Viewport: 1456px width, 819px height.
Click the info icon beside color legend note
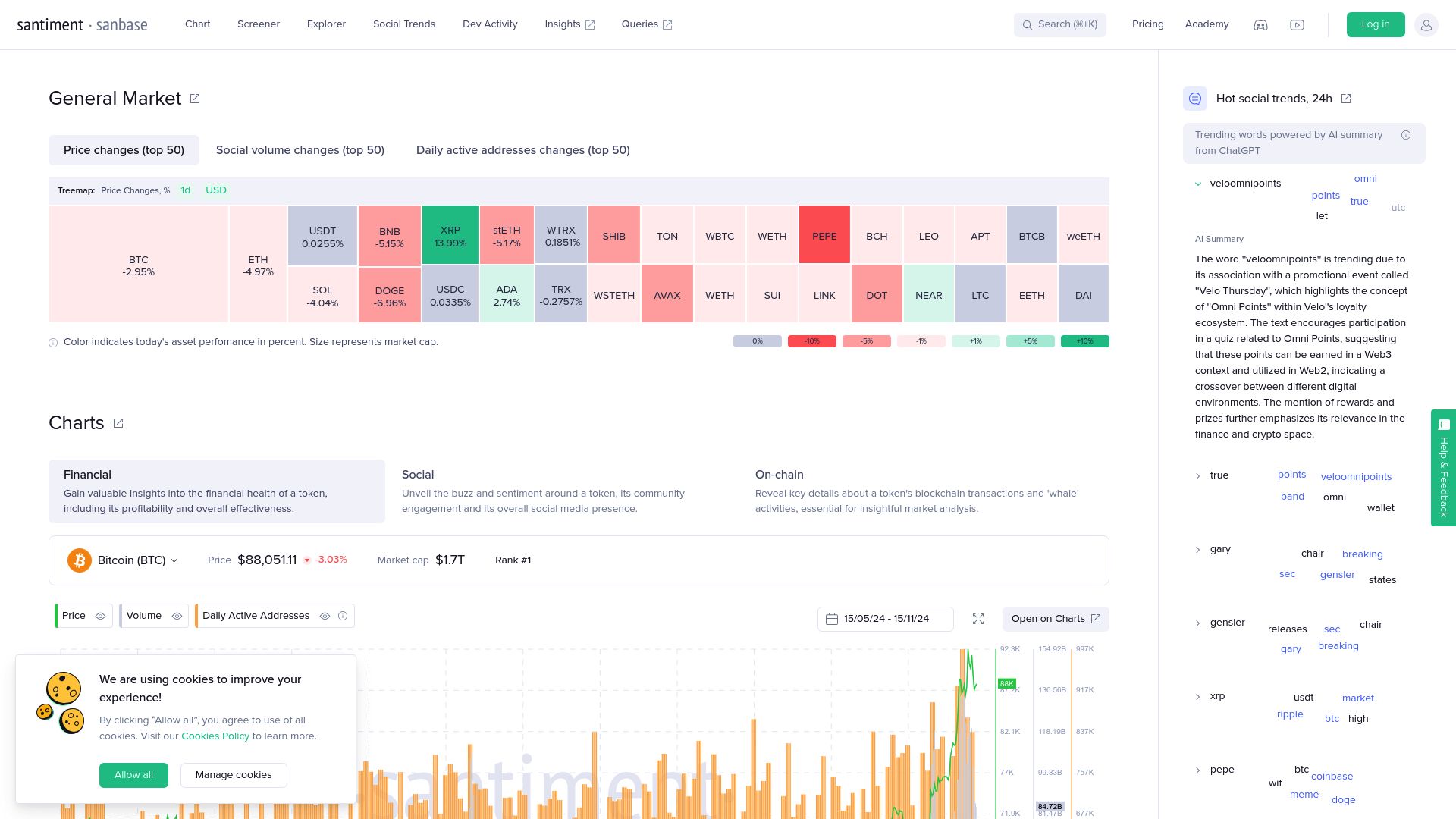point(53,343)
